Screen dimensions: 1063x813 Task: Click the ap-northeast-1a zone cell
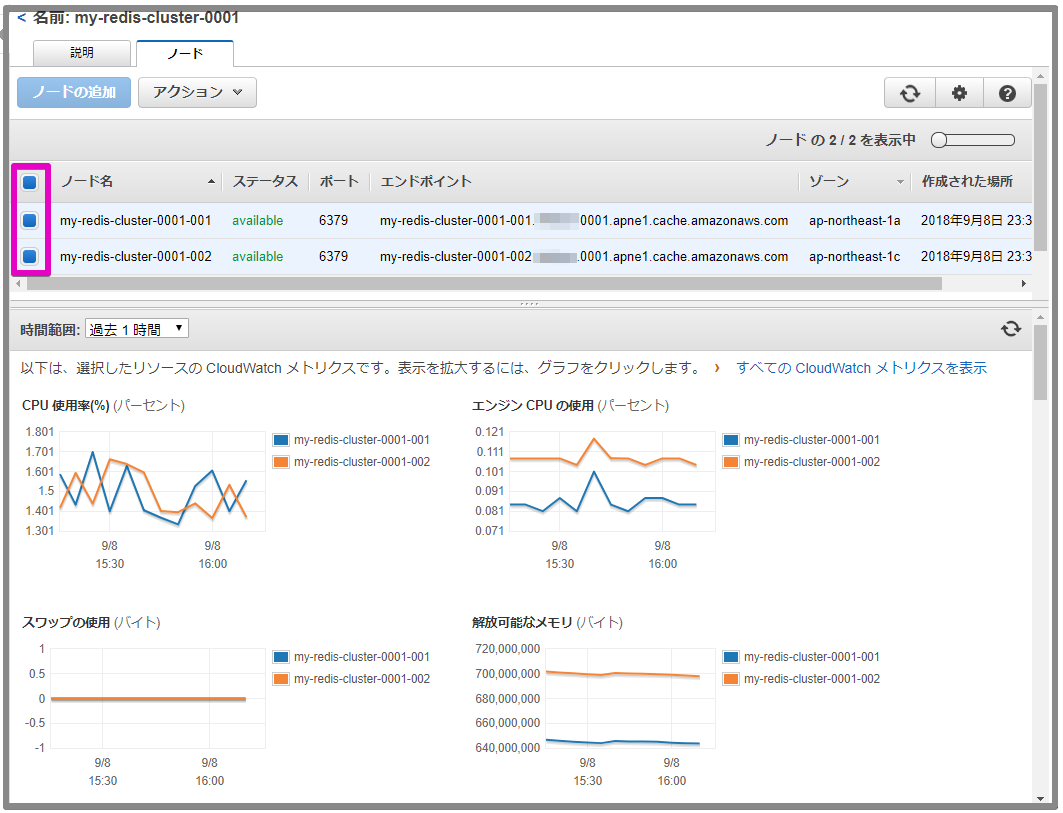854,220
